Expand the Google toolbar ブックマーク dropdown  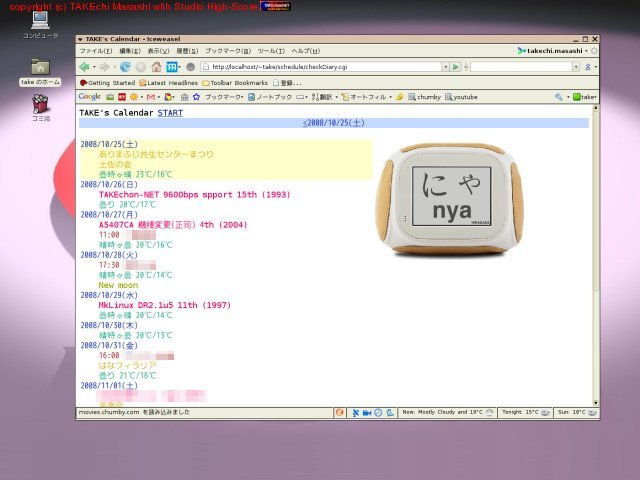(224, 97)
